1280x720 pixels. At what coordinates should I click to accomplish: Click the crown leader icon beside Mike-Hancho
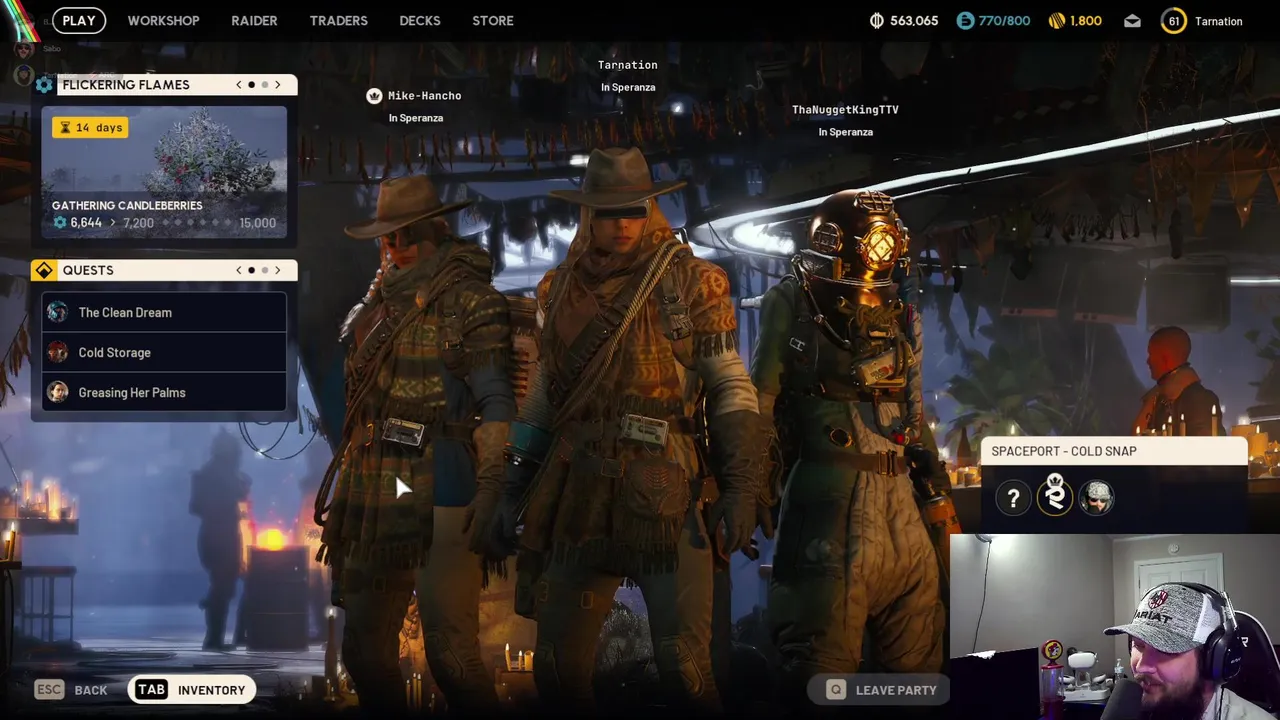coord(374,96)
